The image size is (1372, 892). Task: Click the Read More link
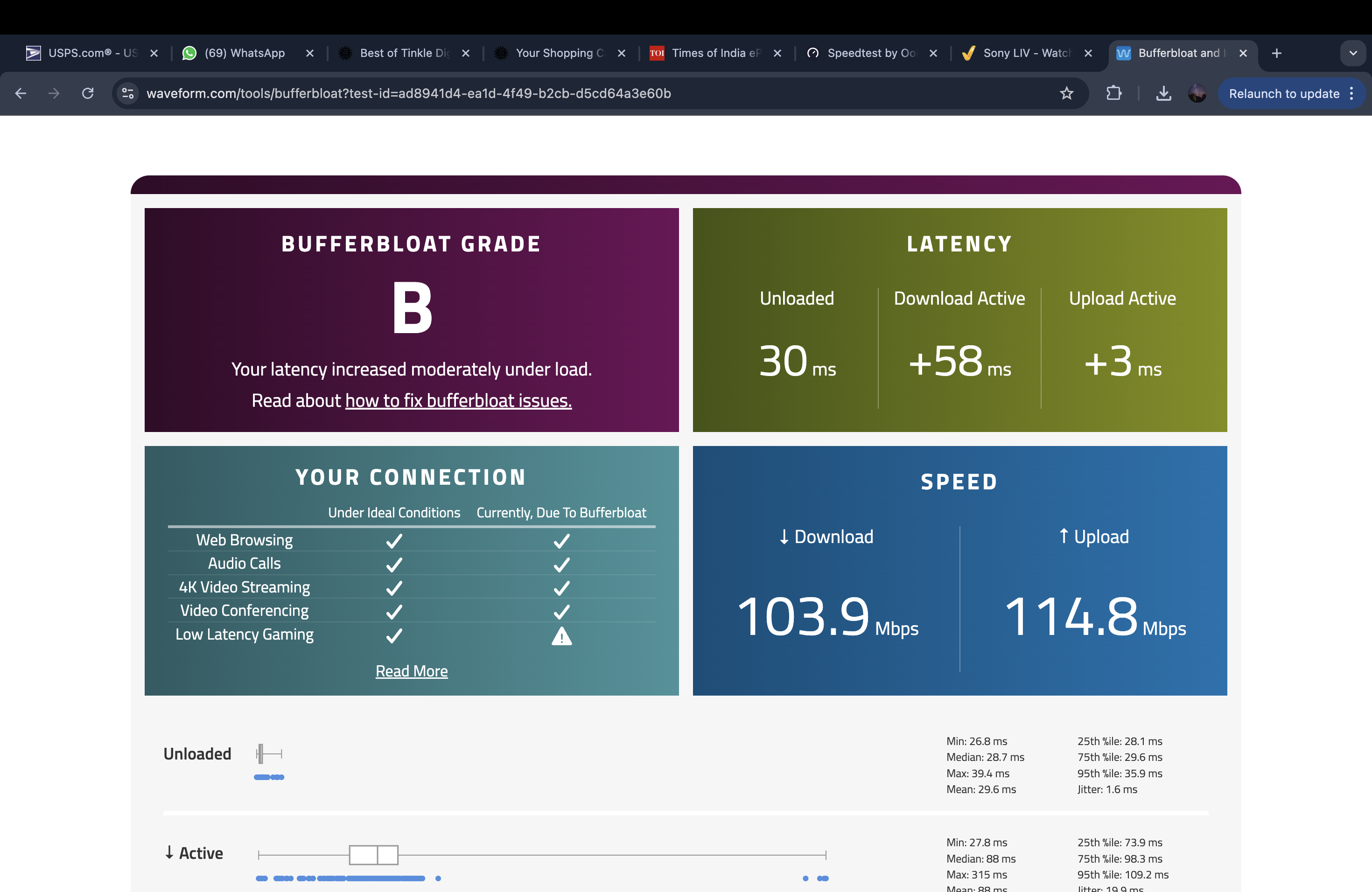pos(411,671)
